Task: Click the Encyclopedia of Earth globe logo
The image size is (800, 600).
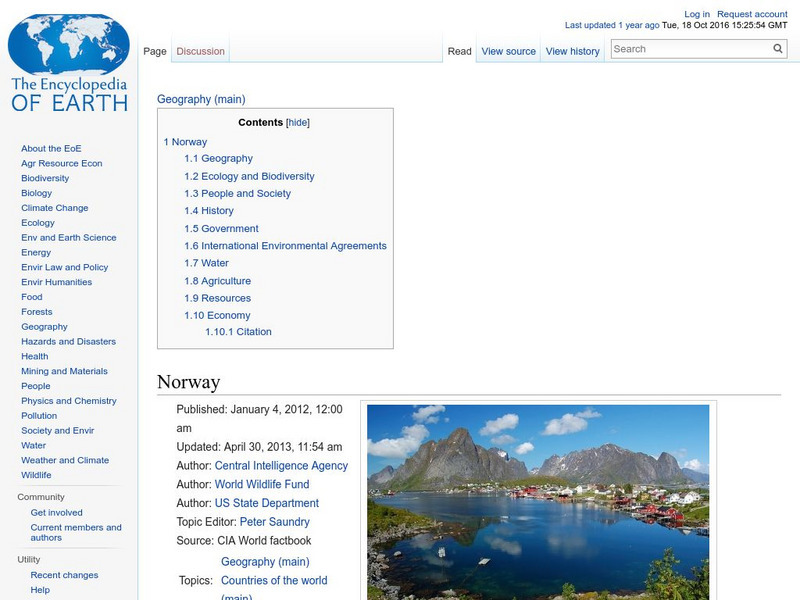Action: [x=68, y=45]
